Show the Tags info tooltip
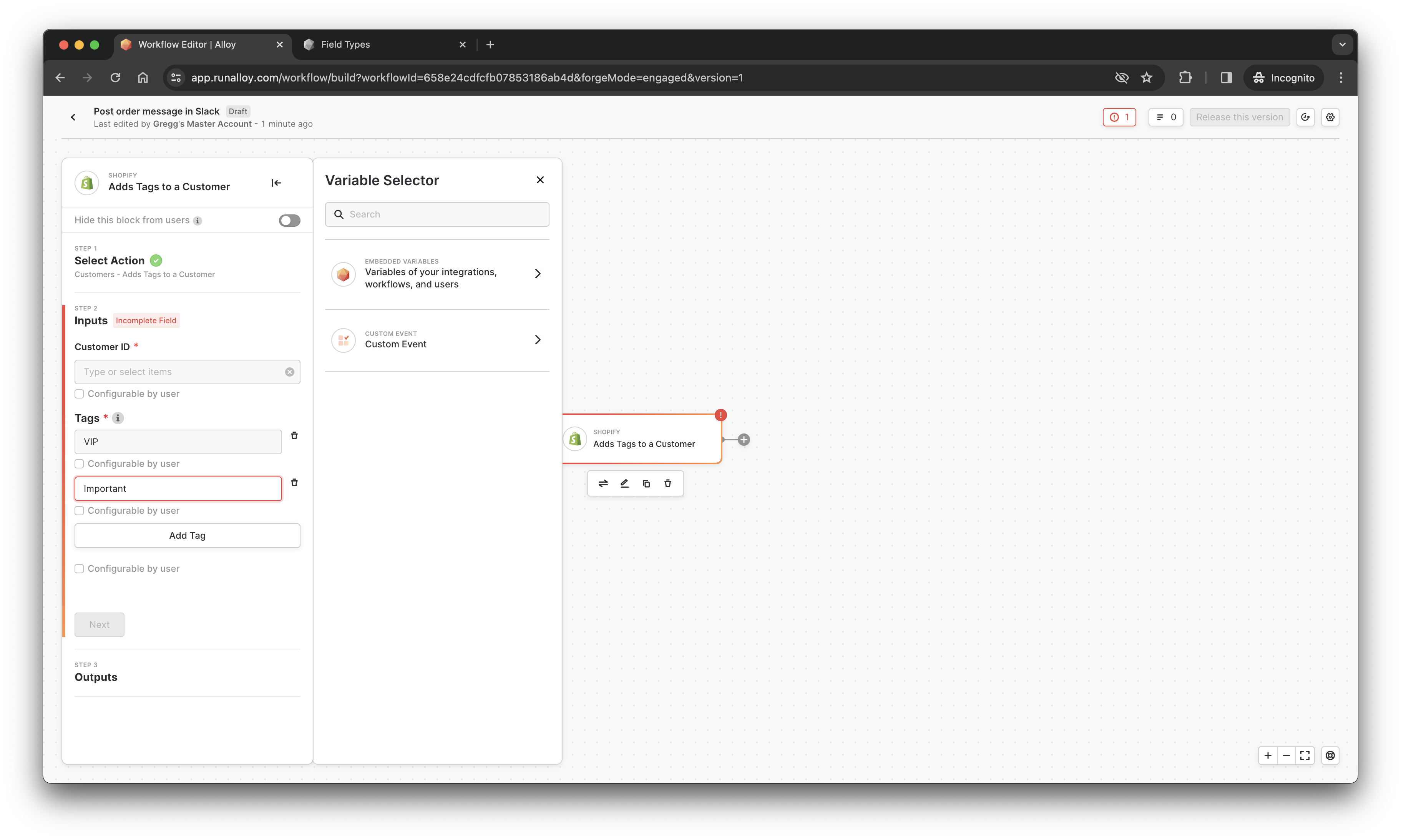Screen dimensions: 1401x840 (118, 418)
